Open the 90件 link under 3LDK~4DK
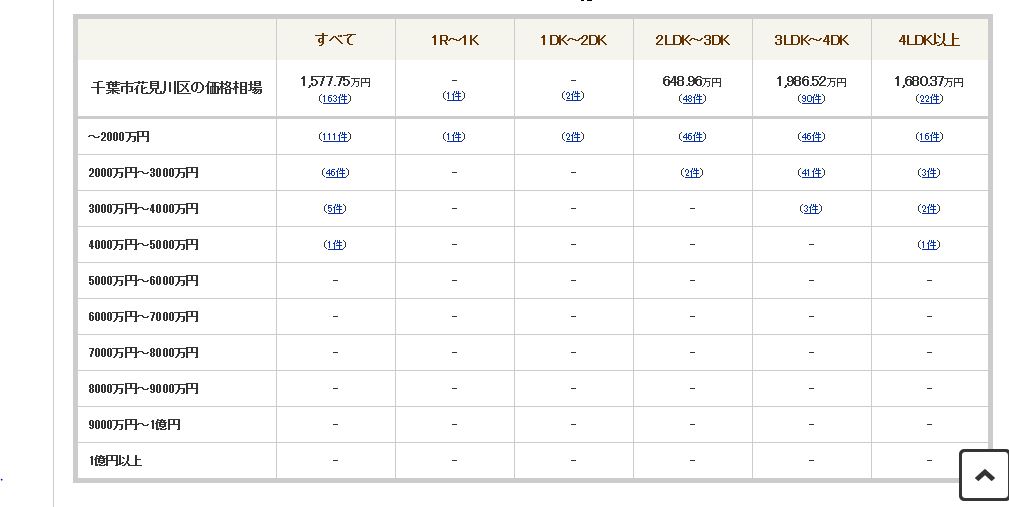1009x507 pixels. [811, 98]
